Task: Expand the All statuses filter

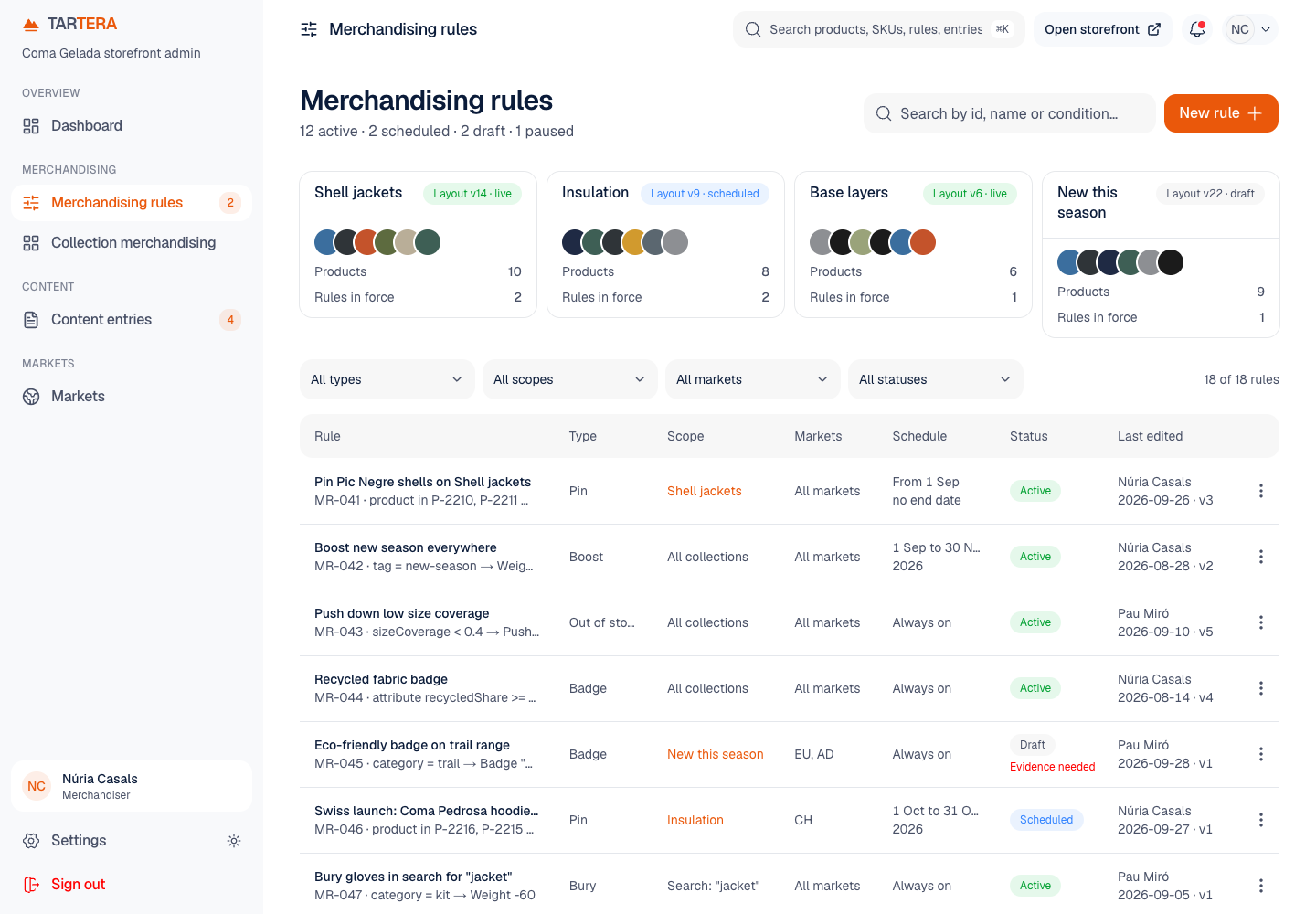Action: point(936,379)
